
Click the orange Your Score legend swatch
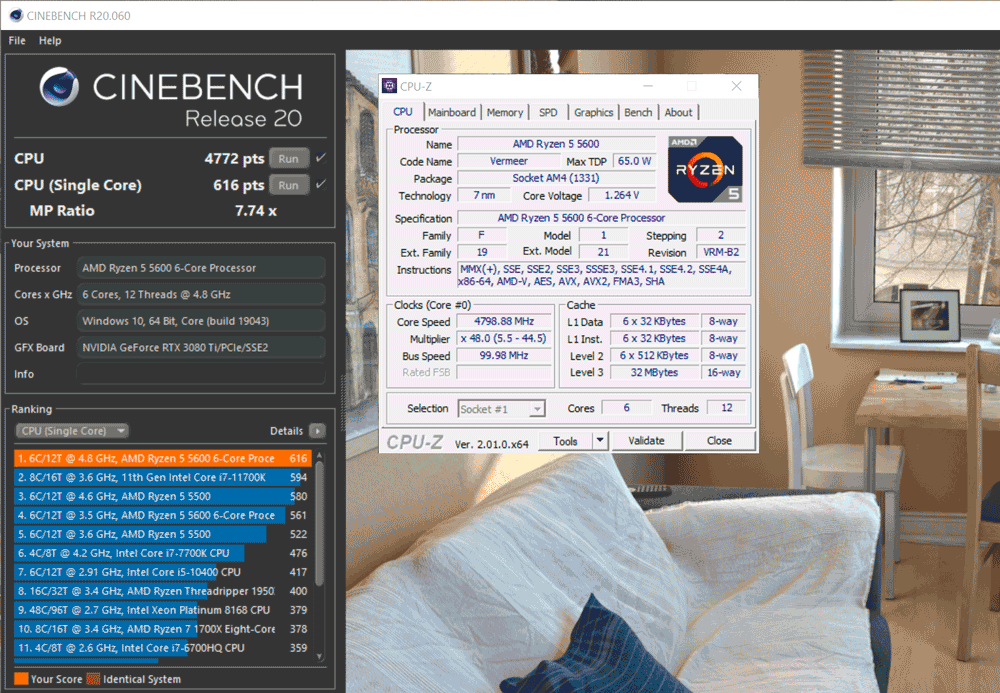(x=21, y=679)
